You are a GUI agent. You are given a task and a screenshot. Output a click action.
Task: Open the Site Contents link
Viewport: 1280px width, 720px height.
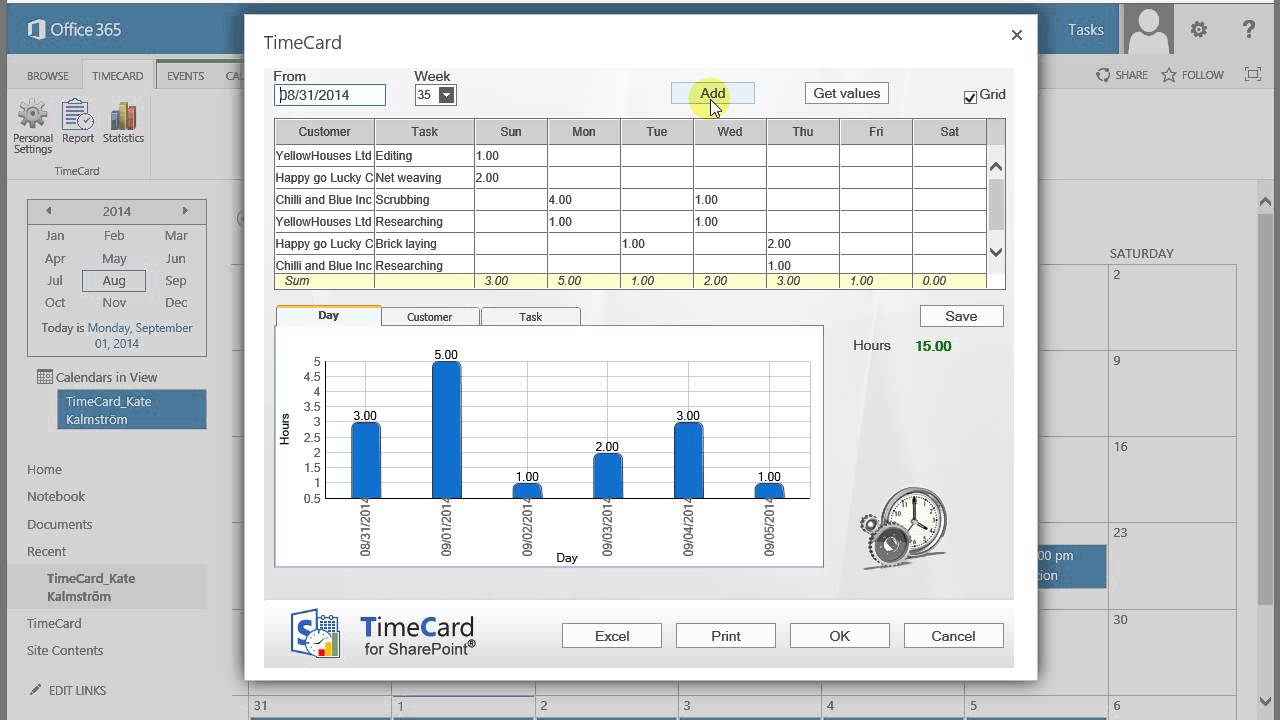65,650
